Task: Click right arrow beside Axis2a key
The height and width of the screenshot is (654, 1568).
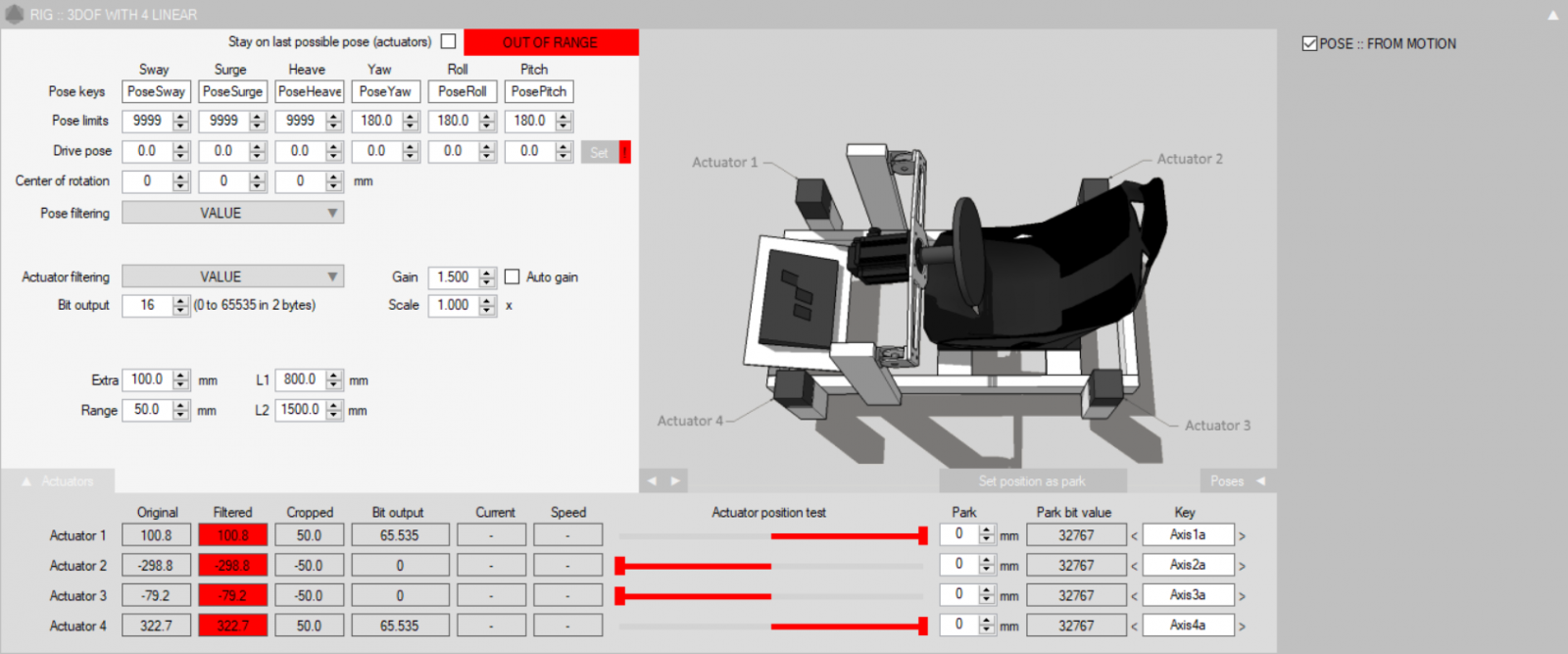Action: 1242,566
